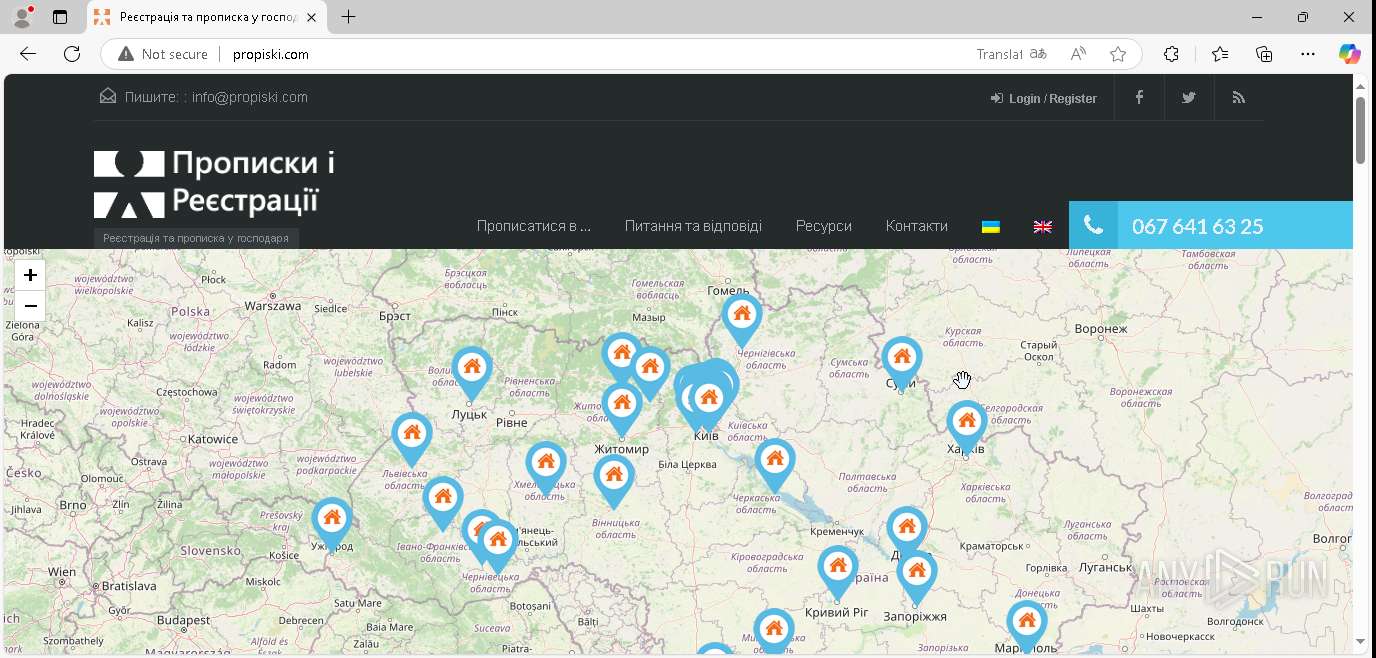Click the phone number 067 641 63 25

(1197, 226)
